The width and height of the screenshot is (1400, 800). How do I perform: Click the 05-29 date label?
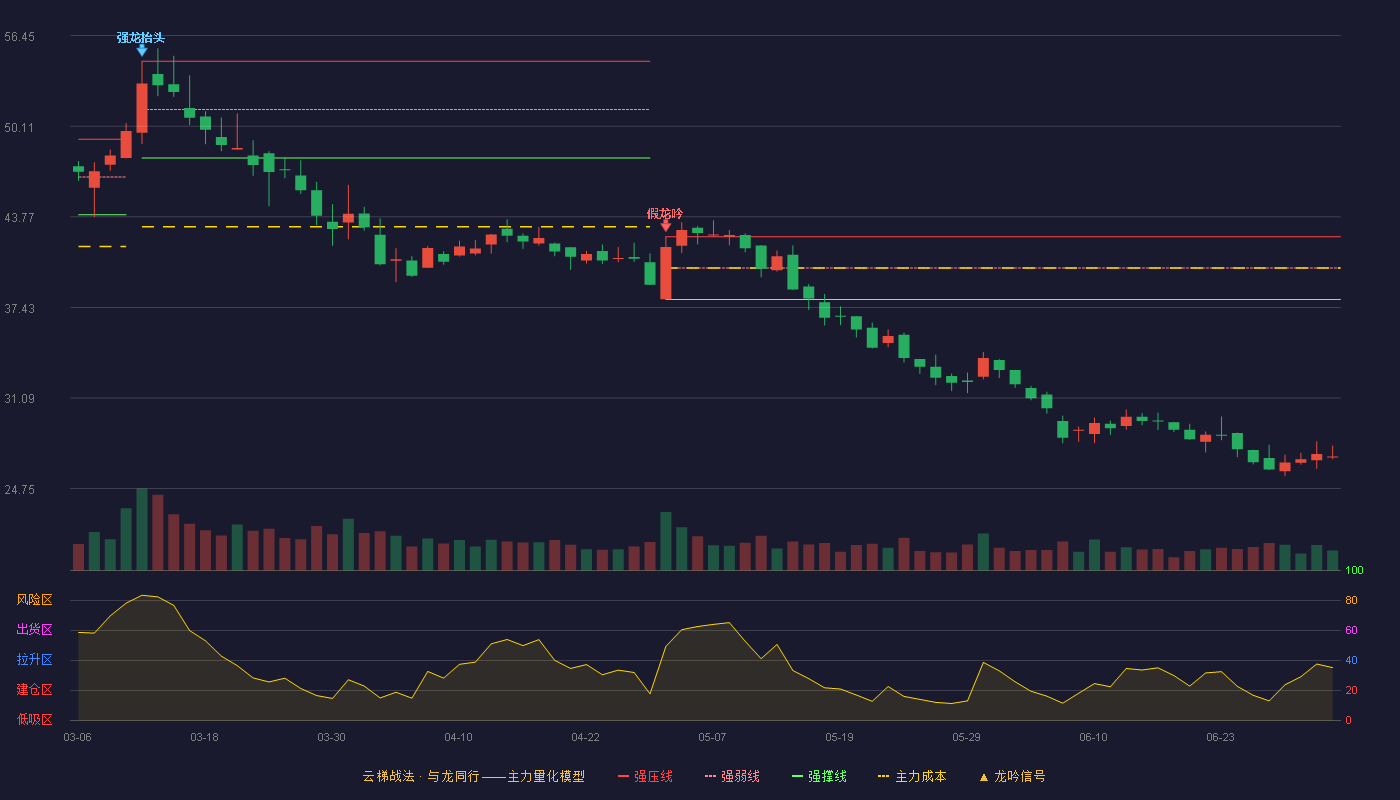(966, 737)
